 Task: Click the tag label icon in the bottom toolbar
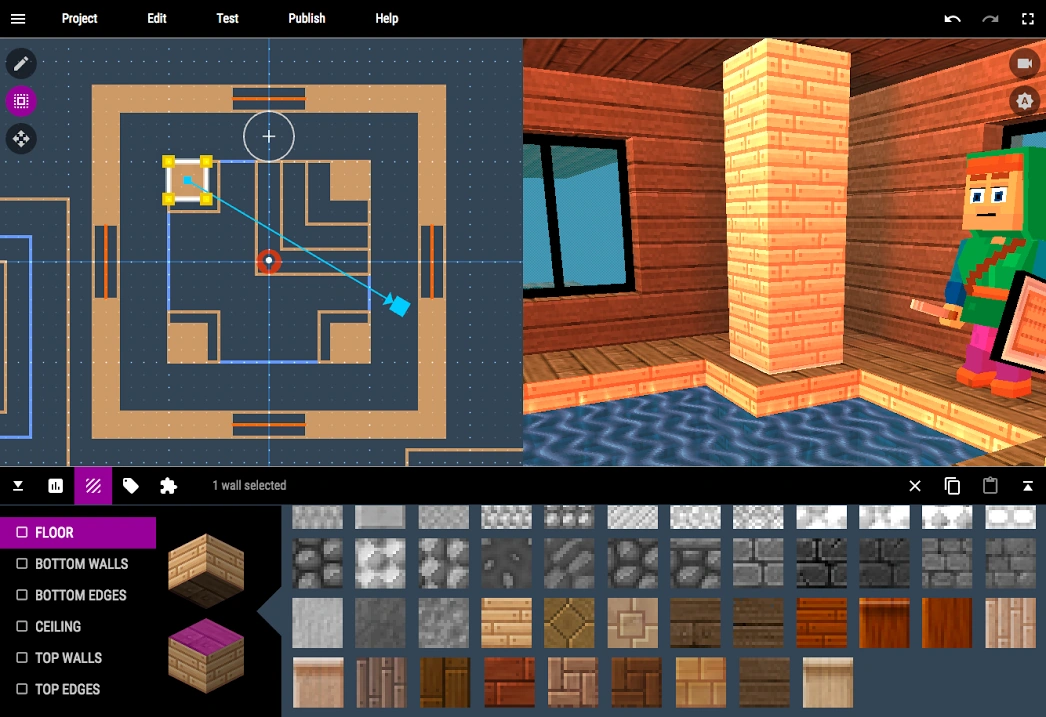pyautogui.click(x=130, y=486)
